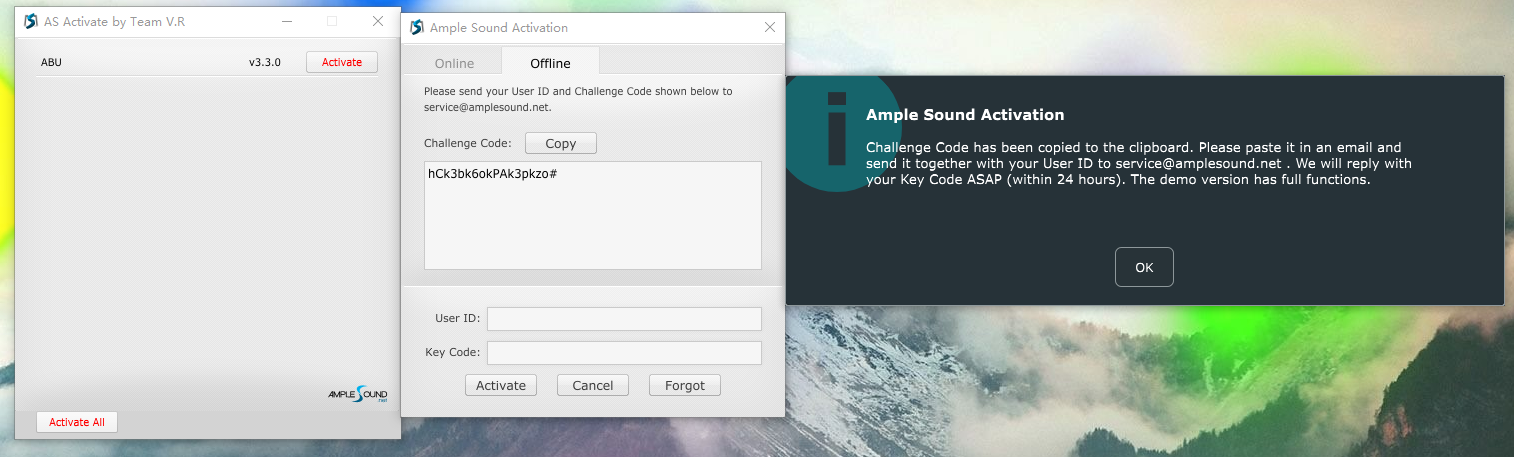Viewport: 1514px width, 457px height.
Task: Click the Ample Sound Activation title bar icon
Action: point(416,27)
